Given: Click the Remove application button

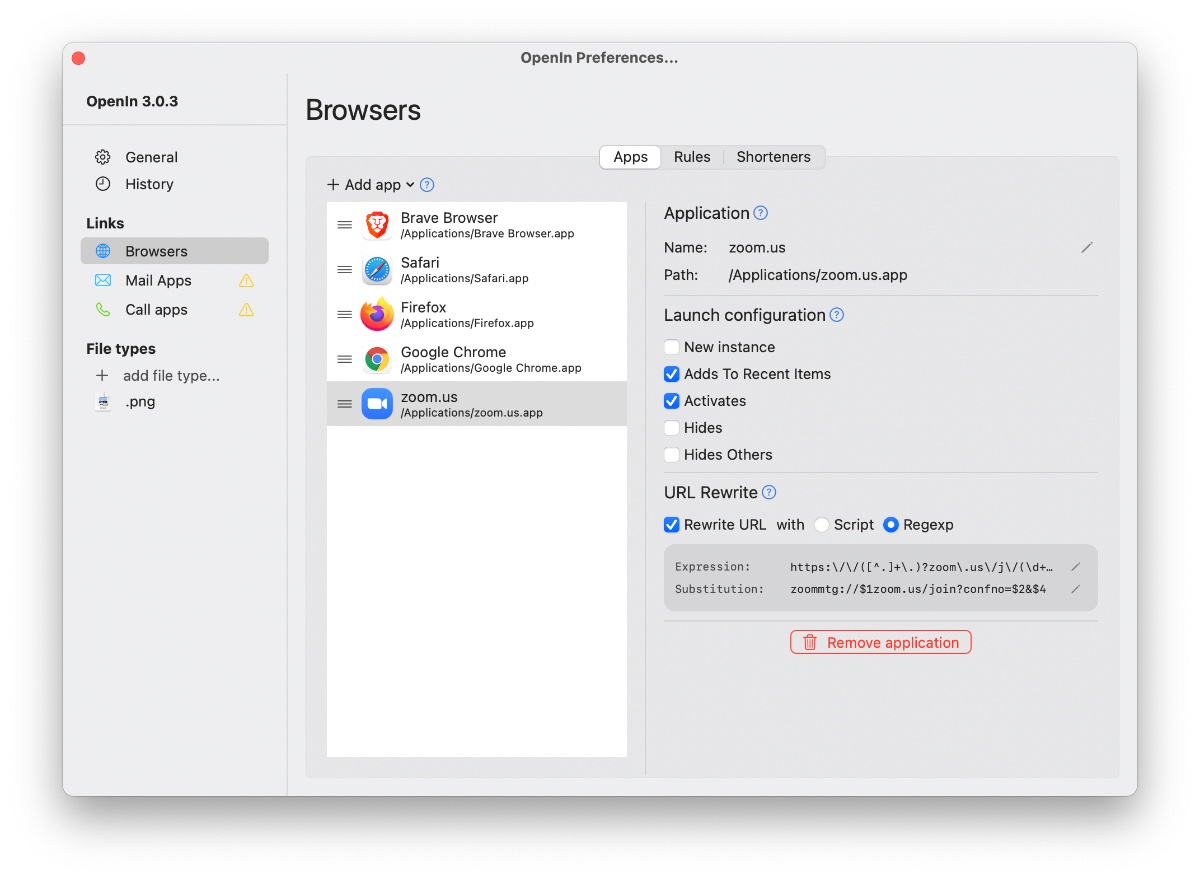Looking at the screenshot, I should [880, 643].
